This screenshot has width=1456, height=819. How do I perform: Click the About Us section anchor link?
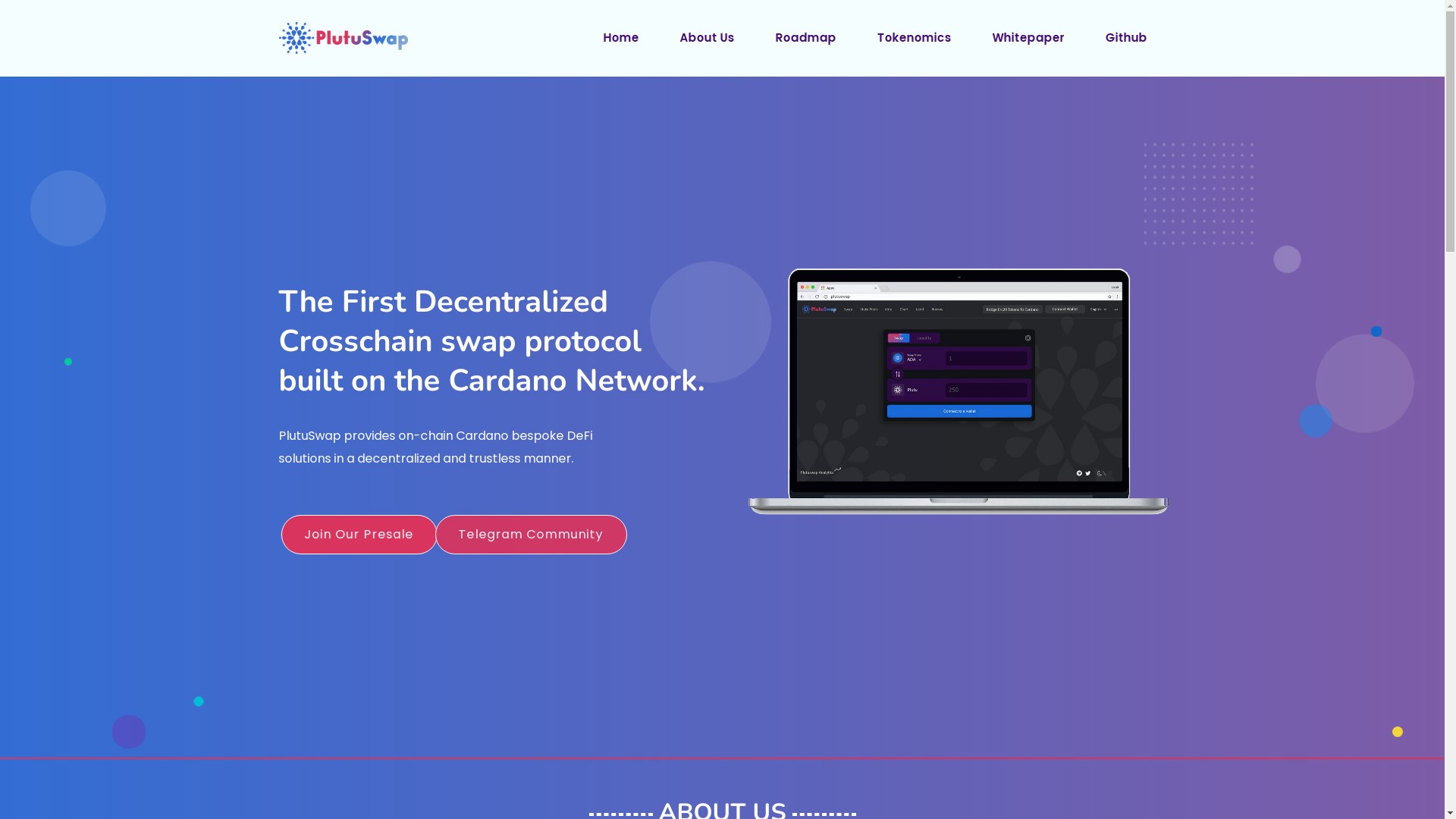pos(706,37)
